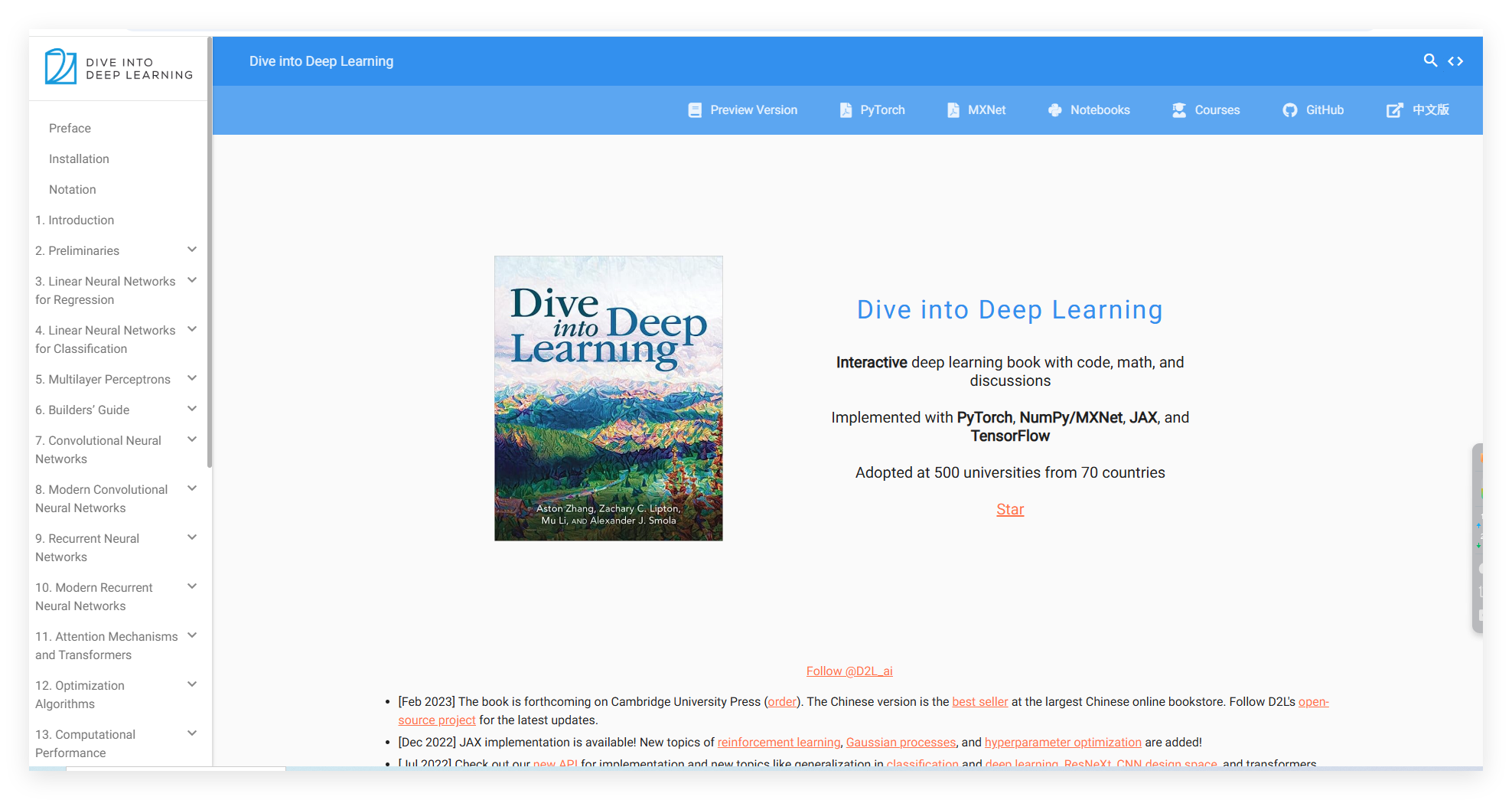Open chapter 6. Builders' Guide
The height and width of the screenshot is (800, 1512).
pyautogui.click(x=82, y=410)
